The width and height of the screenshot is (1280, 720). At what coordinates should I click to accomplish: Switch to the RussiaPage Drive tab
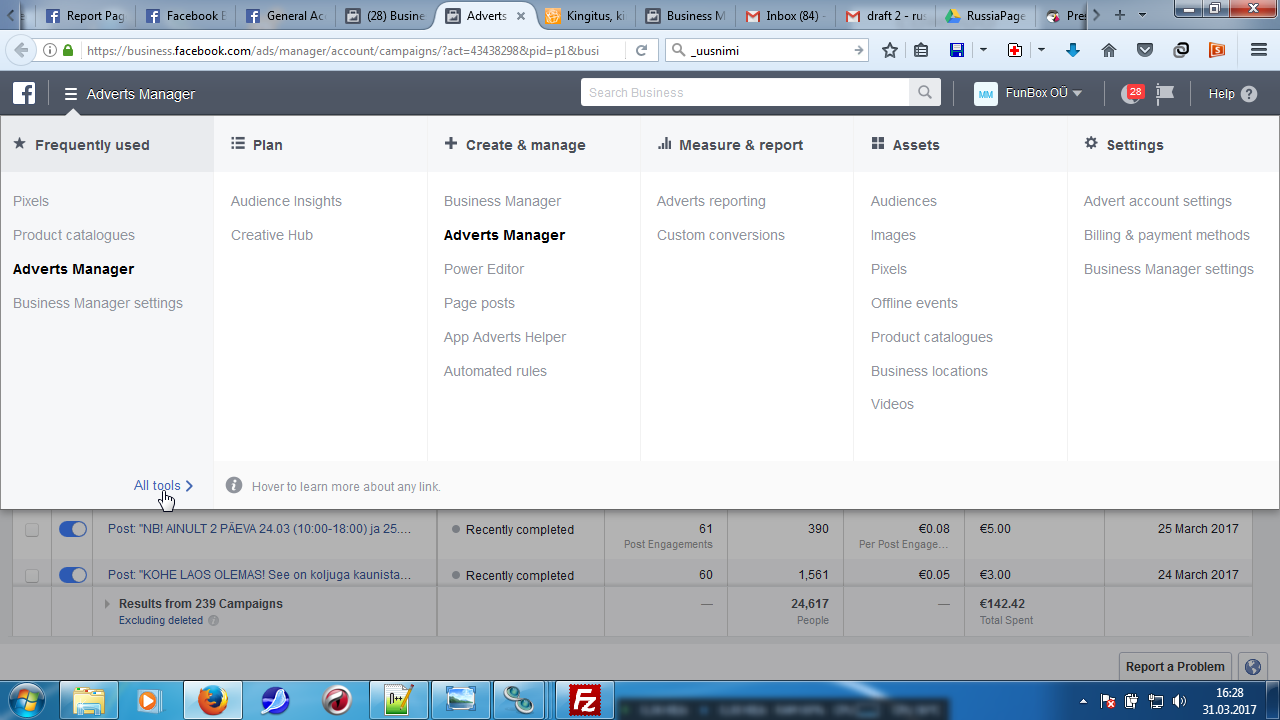click(985, 16)
